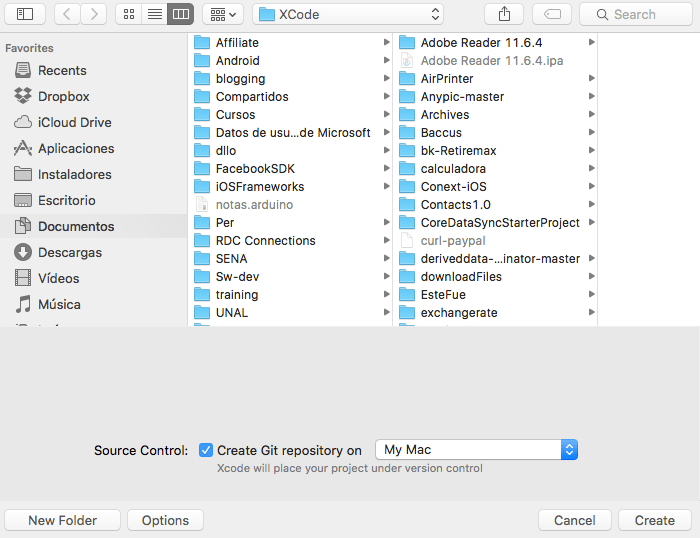Viewport: 700px width, 538px height.
Task: Open Dropbox in the sidebar
Action: 63,96
